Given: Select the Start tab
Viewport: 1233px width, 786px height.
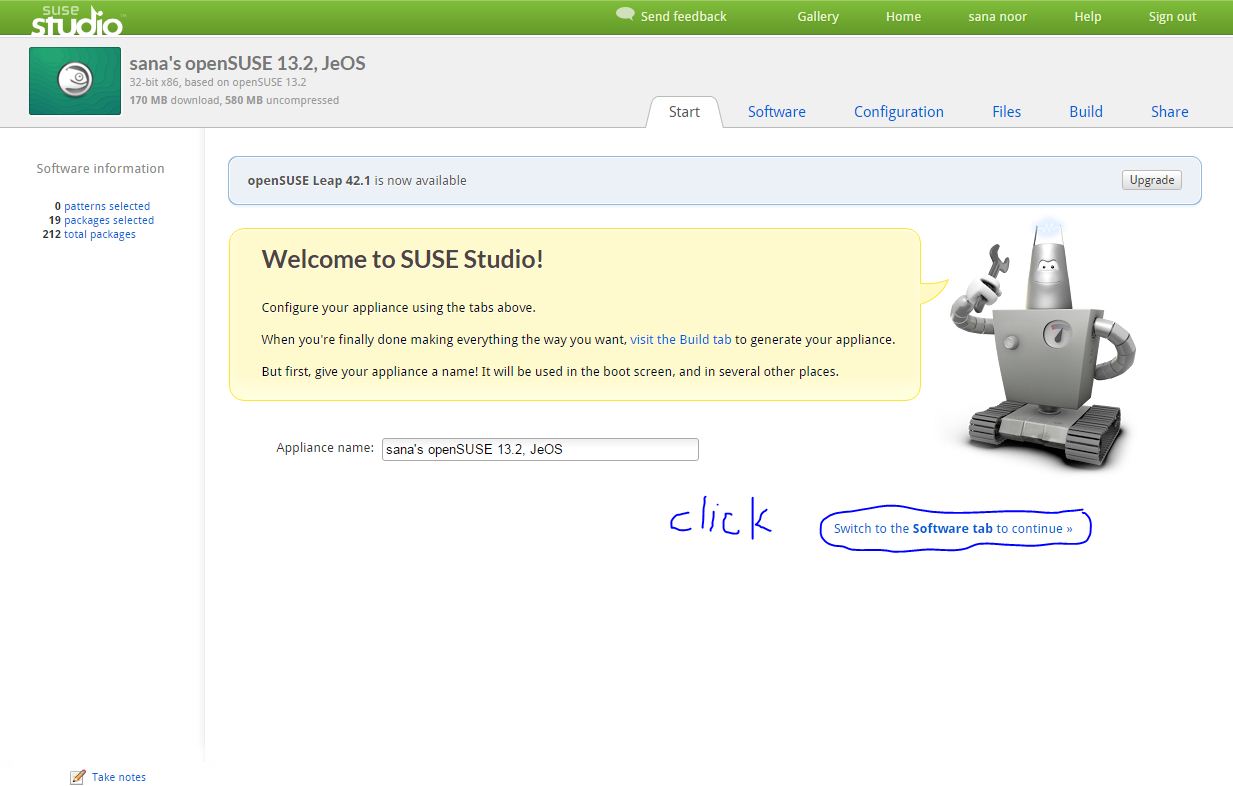Looking at the screenshot, I should [684, 112].
